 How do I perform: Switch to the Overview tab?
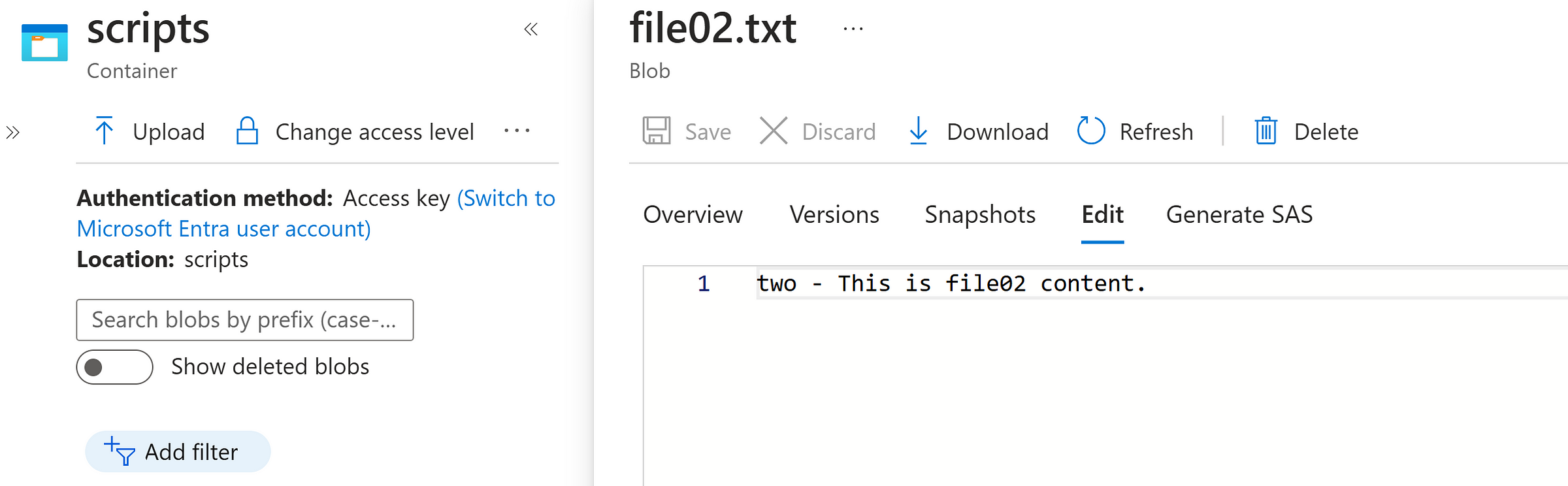click(x=693, y=215)
